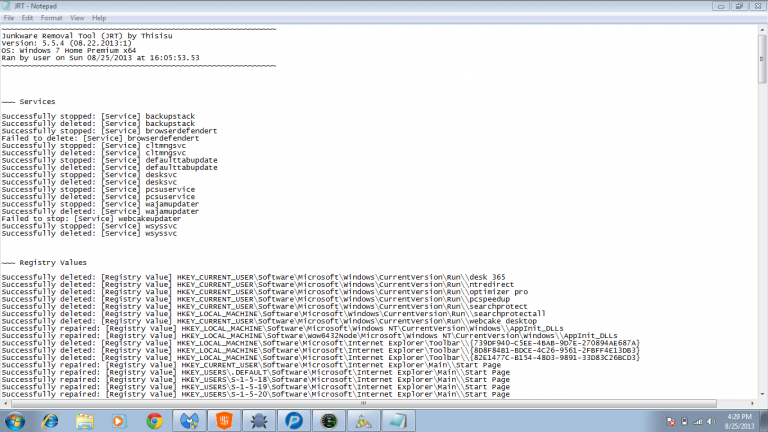Viewport: 768px width, 432px height.
Task: Click the orange shield icon in the taskbar
Action: 225,421
